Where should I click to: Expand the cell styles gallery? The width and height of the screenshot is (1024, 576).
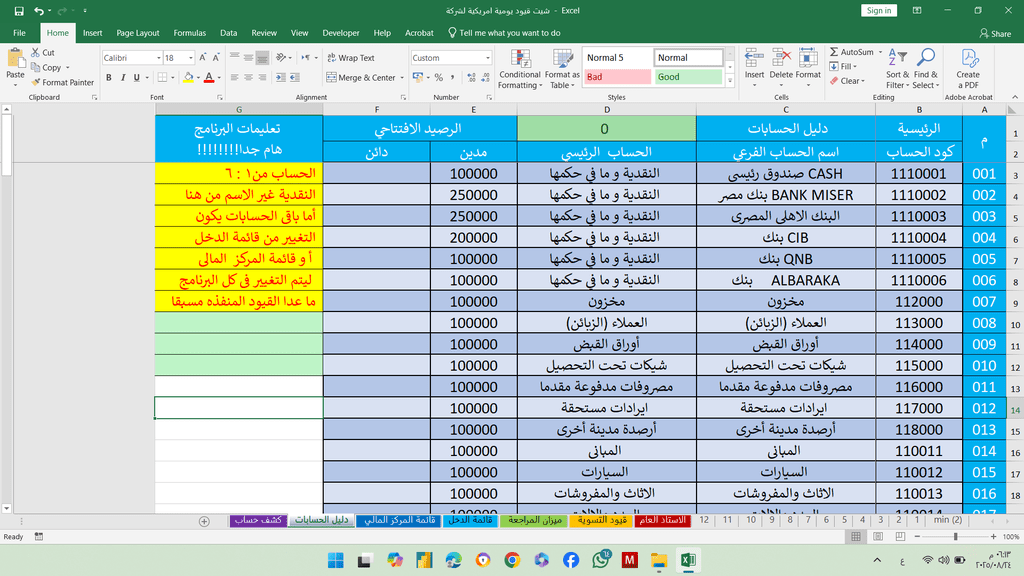730,81
